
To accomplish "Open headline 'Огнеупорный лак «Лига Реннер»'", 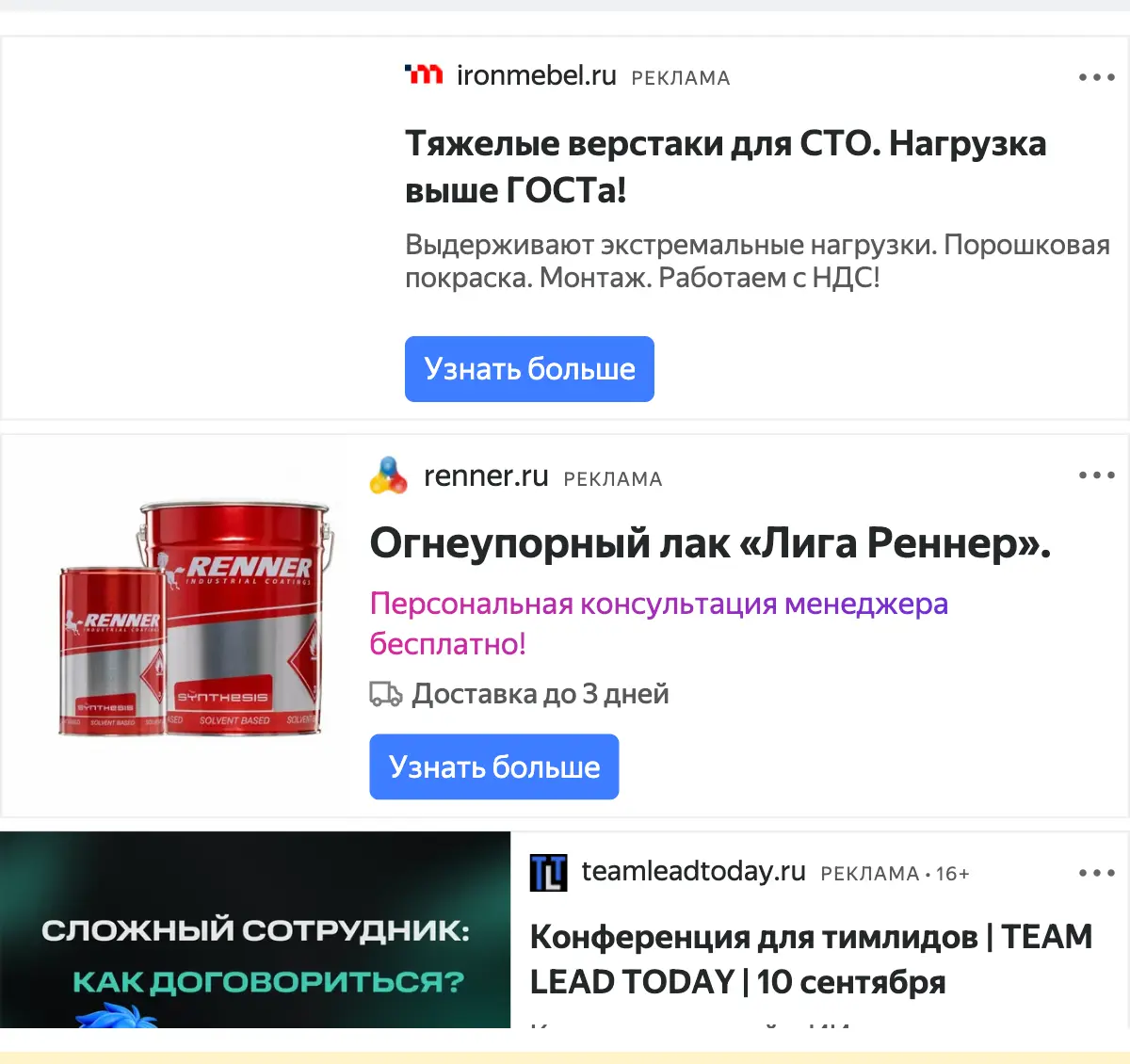I will point(710,543).
